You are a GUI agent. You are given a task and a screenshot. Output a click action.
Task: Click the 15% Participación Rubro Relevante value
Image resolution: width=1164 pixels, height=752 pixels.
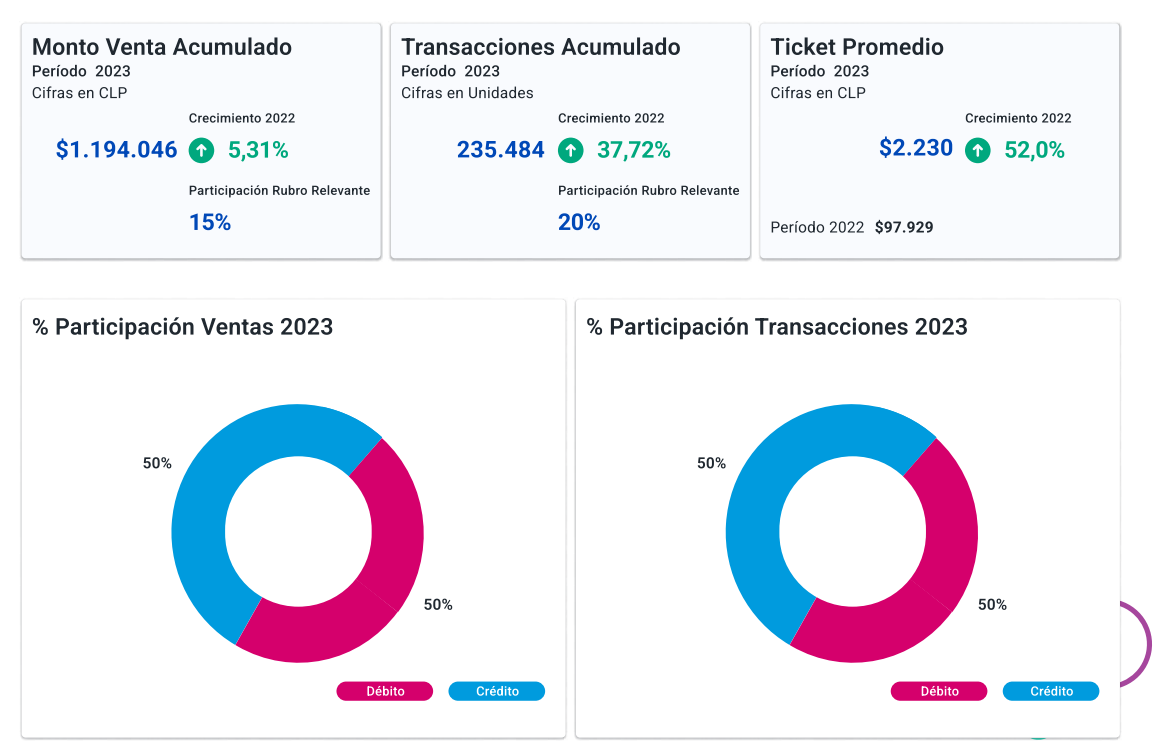[210, 223]
